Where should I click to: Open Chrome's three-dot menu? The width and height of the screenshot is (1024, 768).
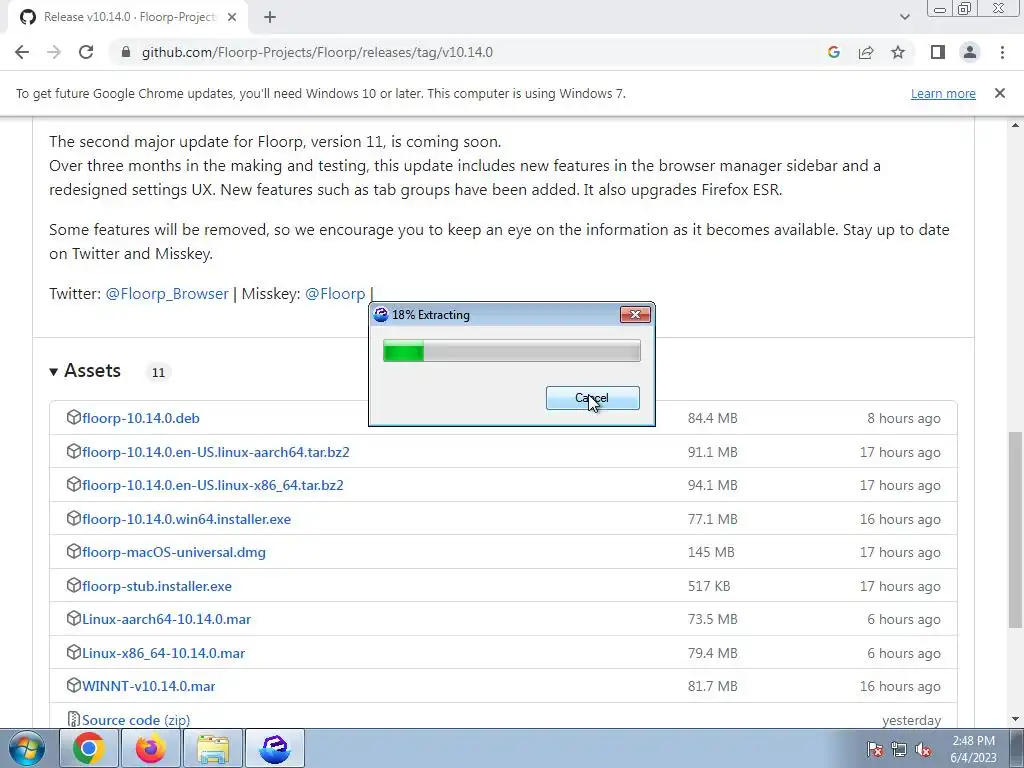1002,52
